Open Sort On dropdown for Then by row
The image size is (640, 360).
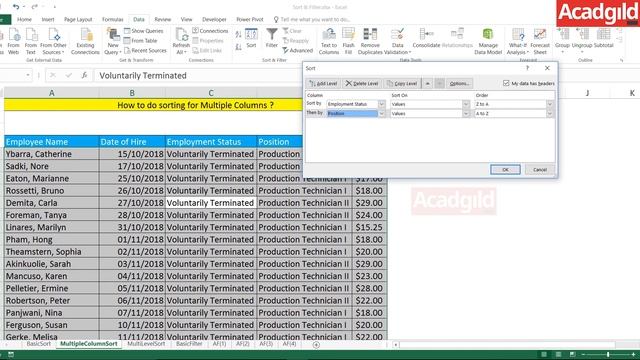[466, 113]
